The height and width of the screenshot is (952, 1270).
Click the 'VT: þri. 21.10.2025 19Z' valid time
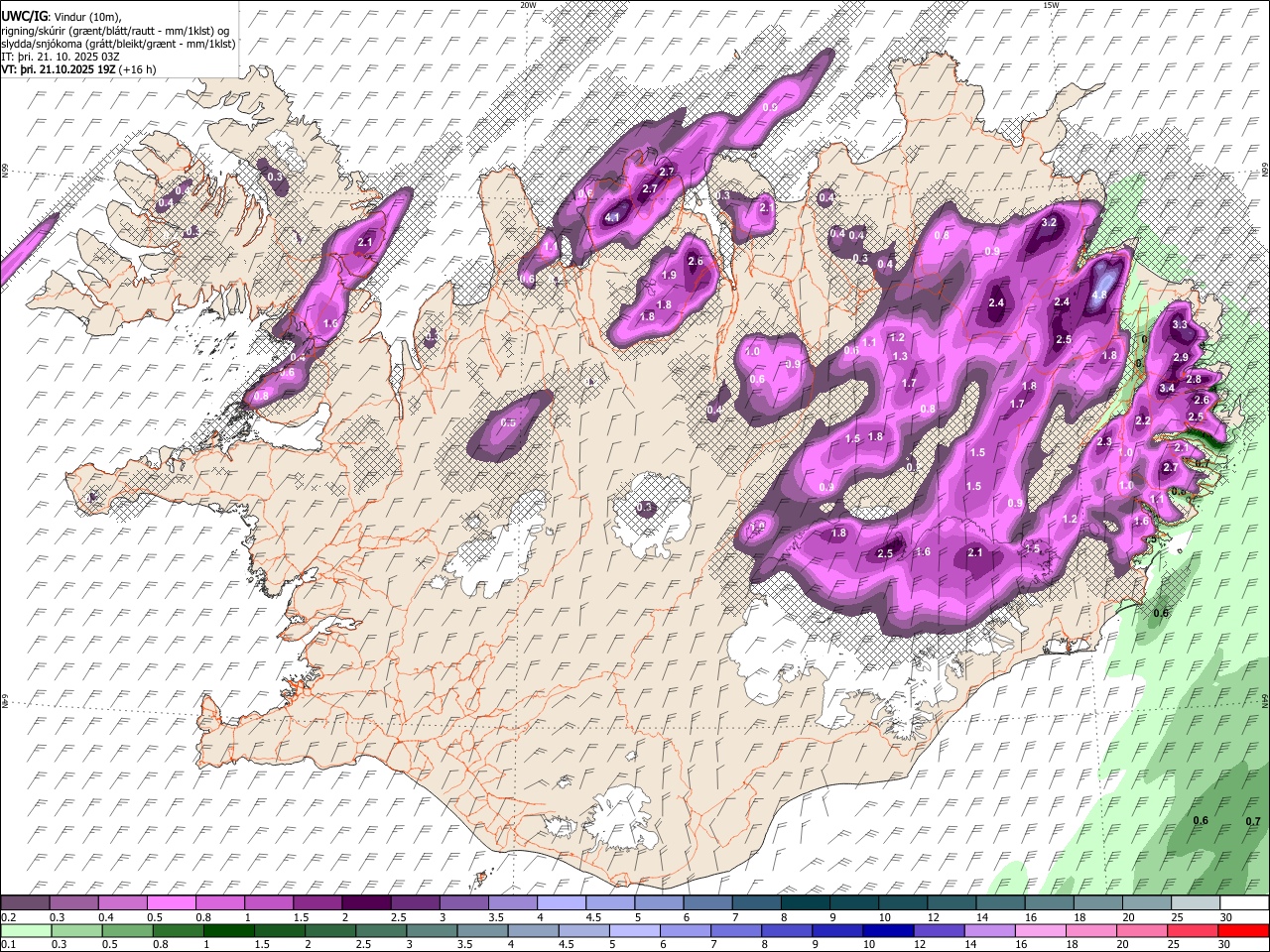[x=58, y=70]
